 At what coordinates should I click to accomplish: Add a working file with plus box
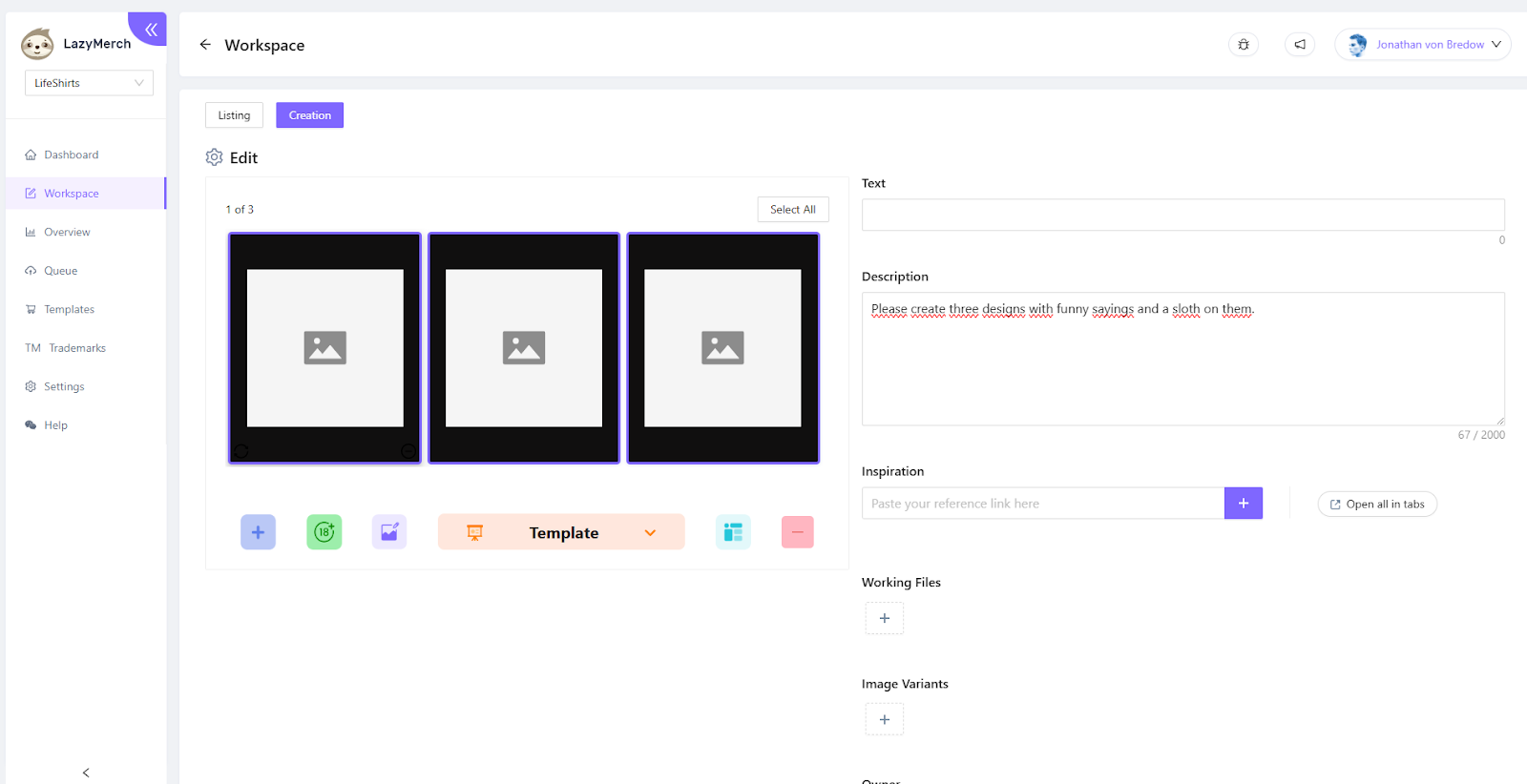(885, 618)
